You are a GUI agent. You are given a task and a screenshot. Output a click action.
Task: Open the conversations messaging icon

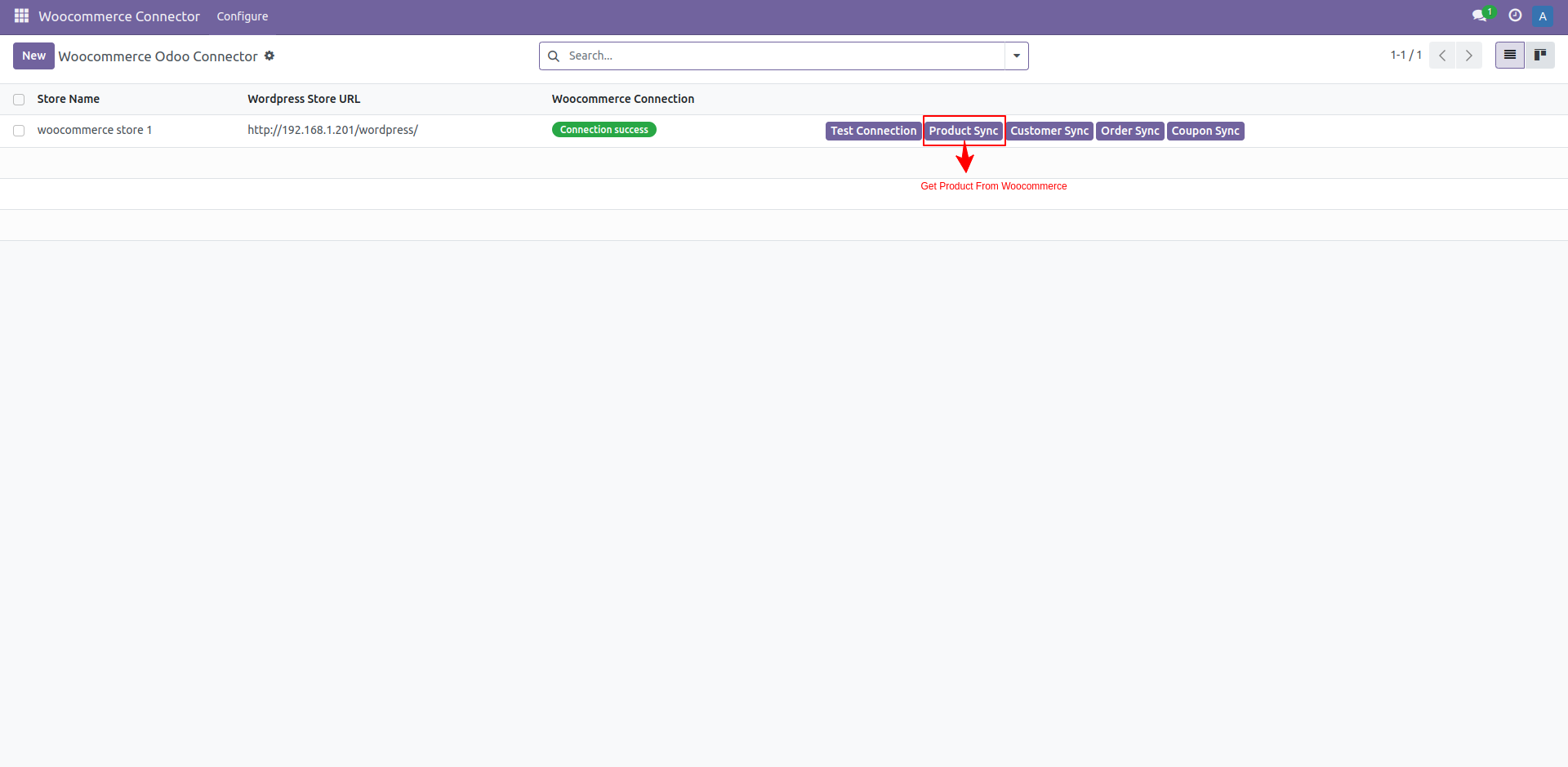(1481, 16)
